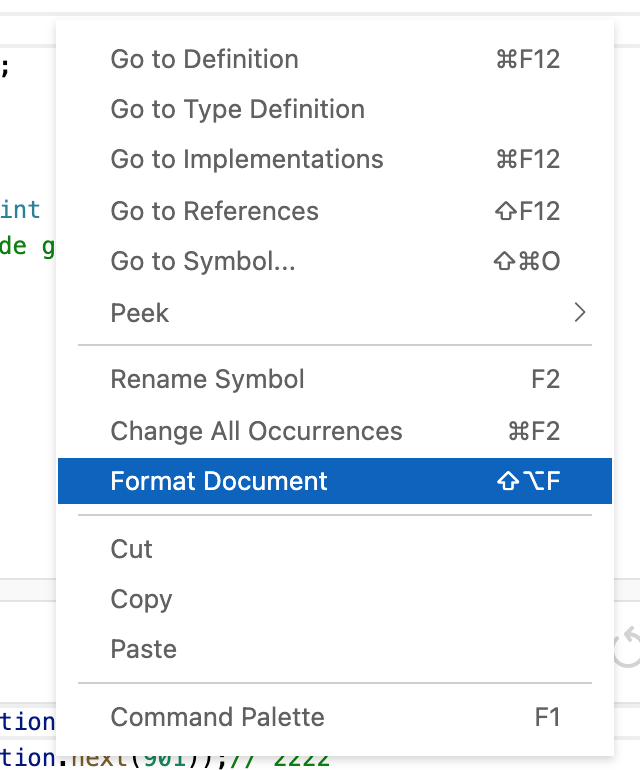The height and width of the screenshot is (770, 640).
Task: Select Go to Symbol... option
Action: (202, 262)
